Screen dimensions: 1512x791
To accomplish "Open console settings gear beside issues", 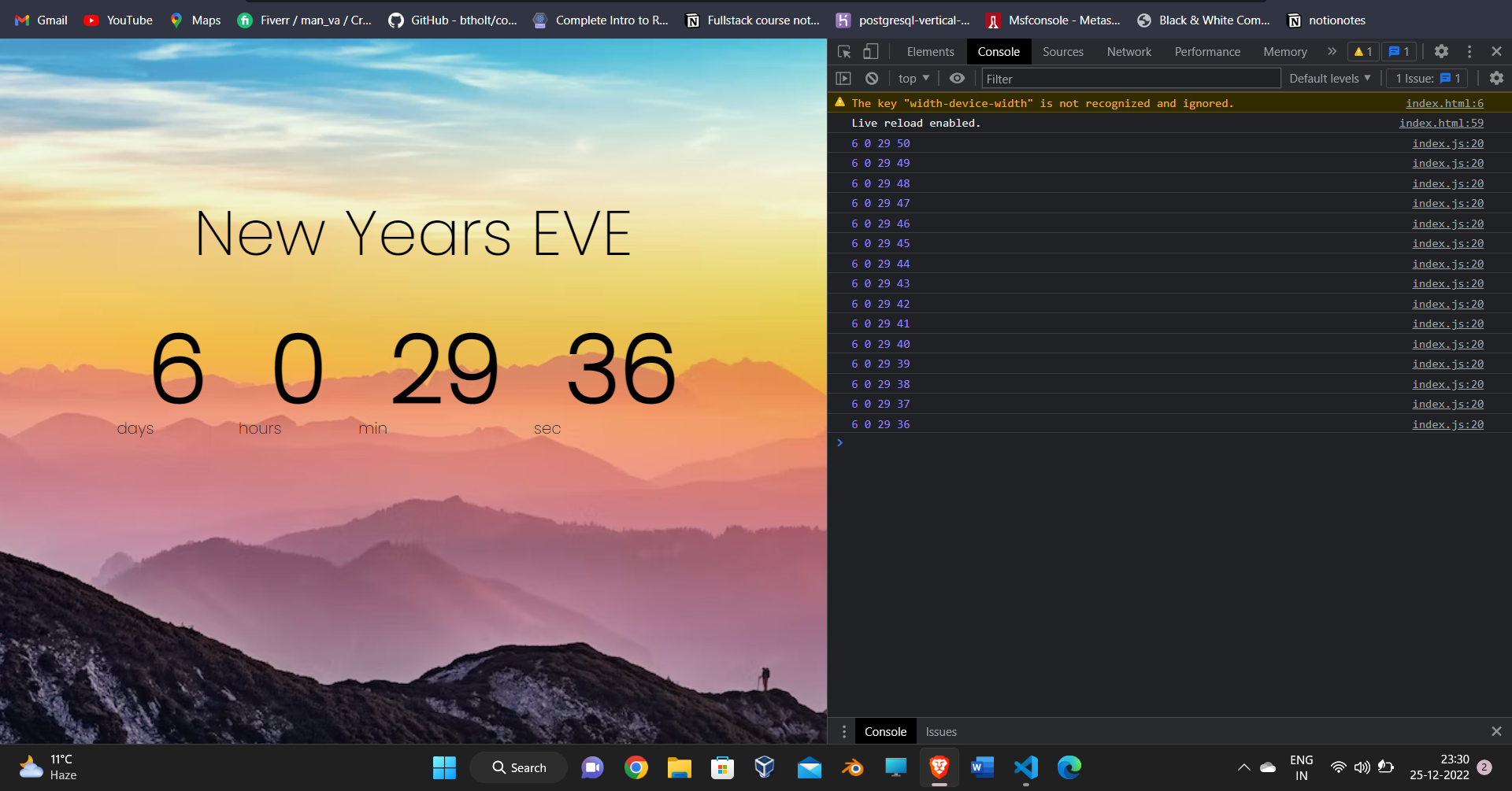I will click(1496, 78).
